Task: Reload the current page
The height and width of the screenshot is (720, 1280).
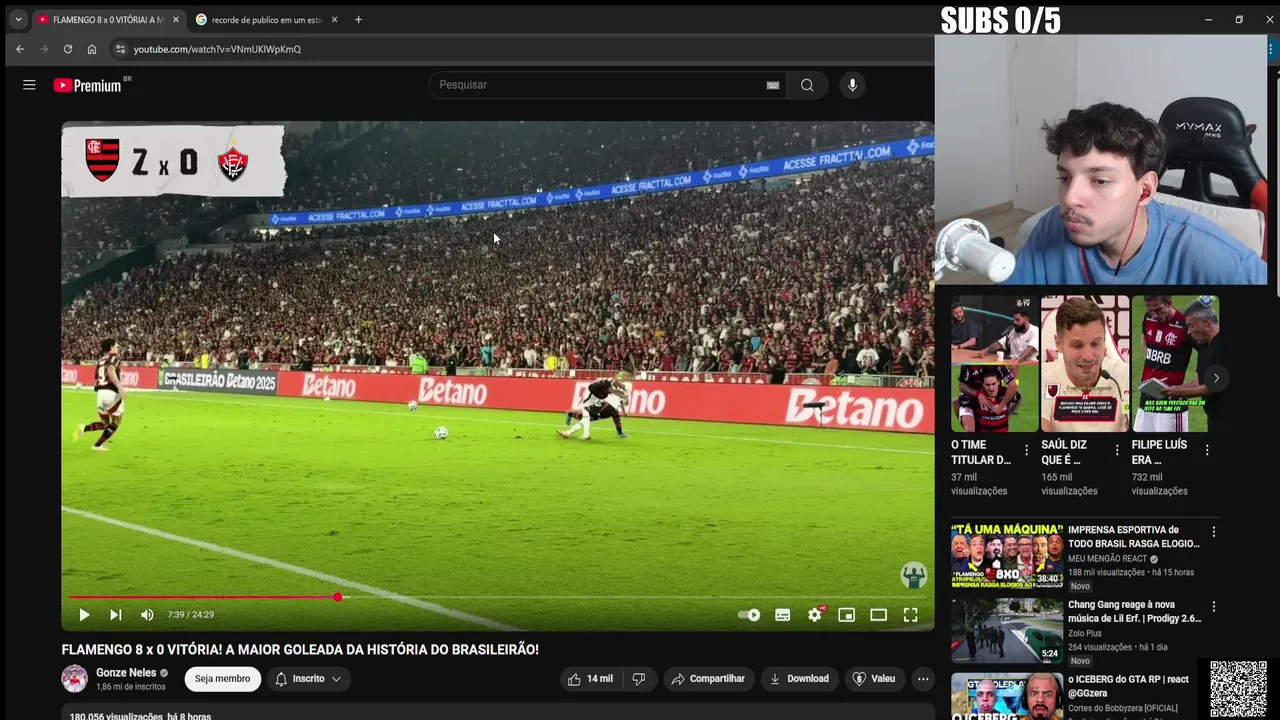Action: click(68, 49)
